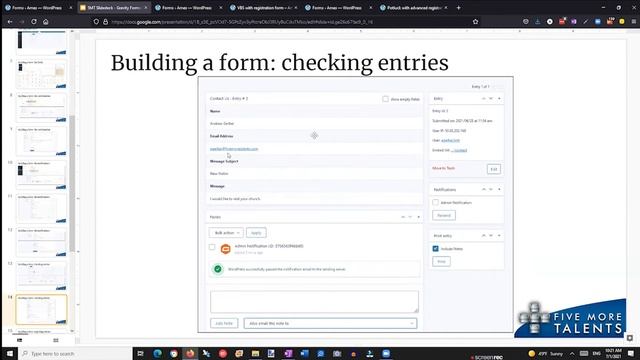Click the Resend notification button
This screenshot has width=640, height=360.
pyautogui.click(x=444, y=215)
